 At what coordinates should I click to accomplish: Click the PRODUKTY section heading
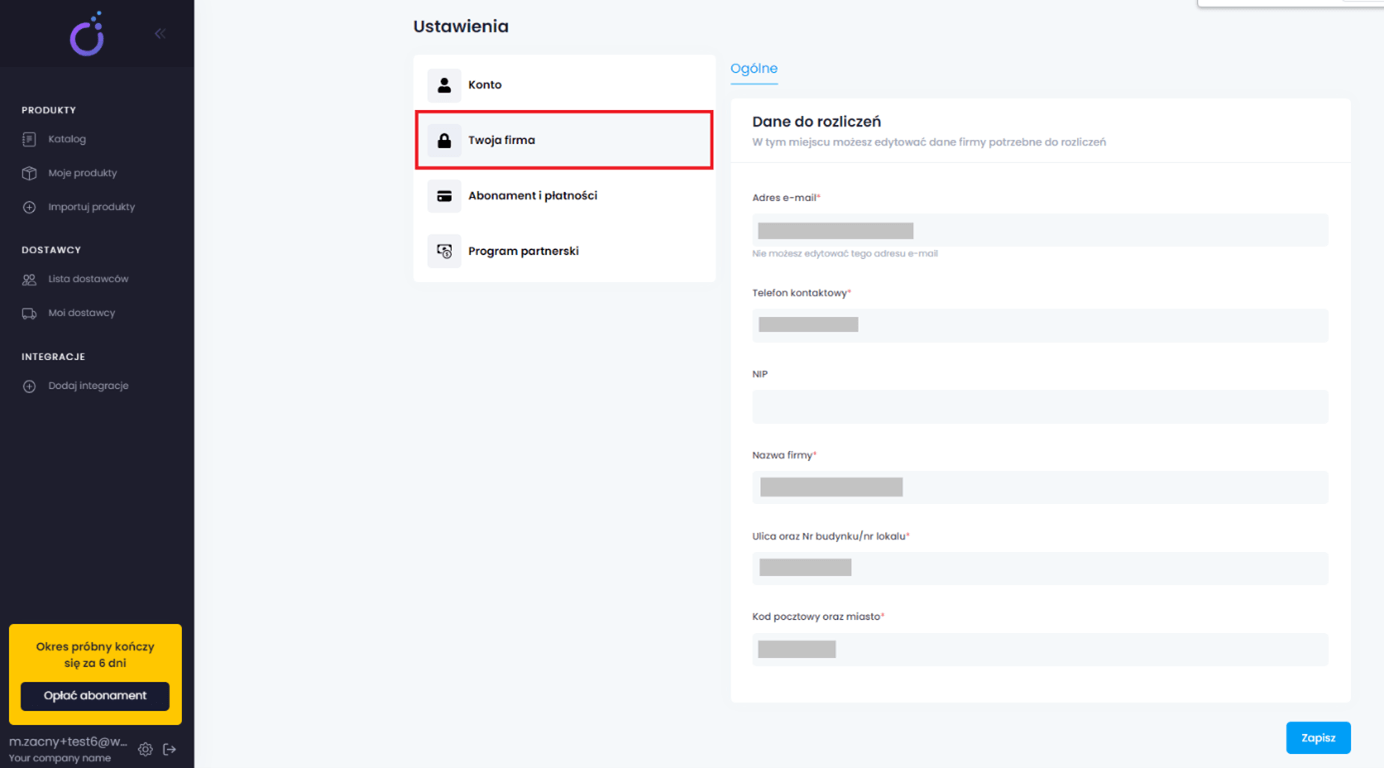point(49,110)
